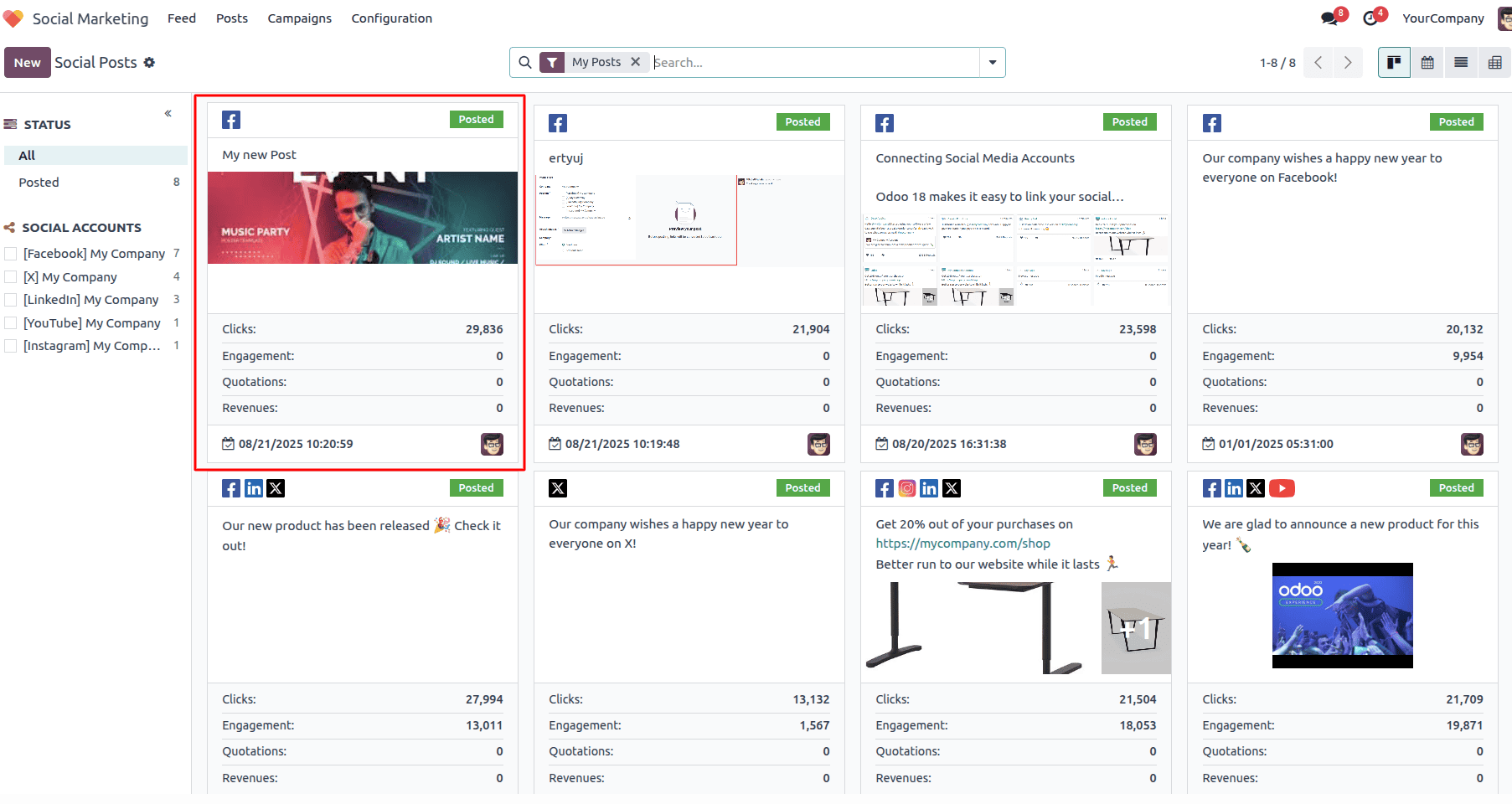Switch to the List view
This screenshot has height=804, width=1512.
[x=1461, y=62]
